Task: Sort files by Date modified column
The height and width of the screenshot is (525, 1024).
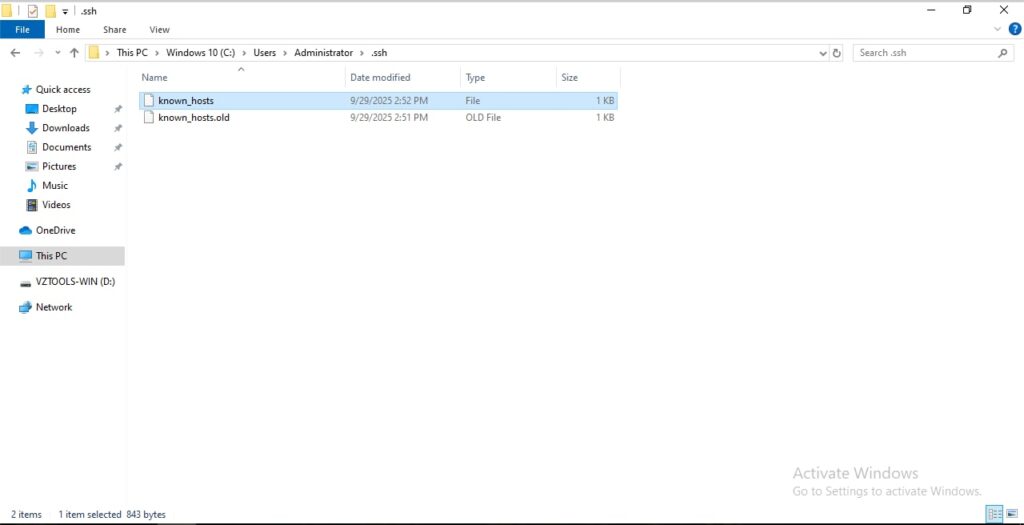Action: pyautogui.click(x=380, y=77)
